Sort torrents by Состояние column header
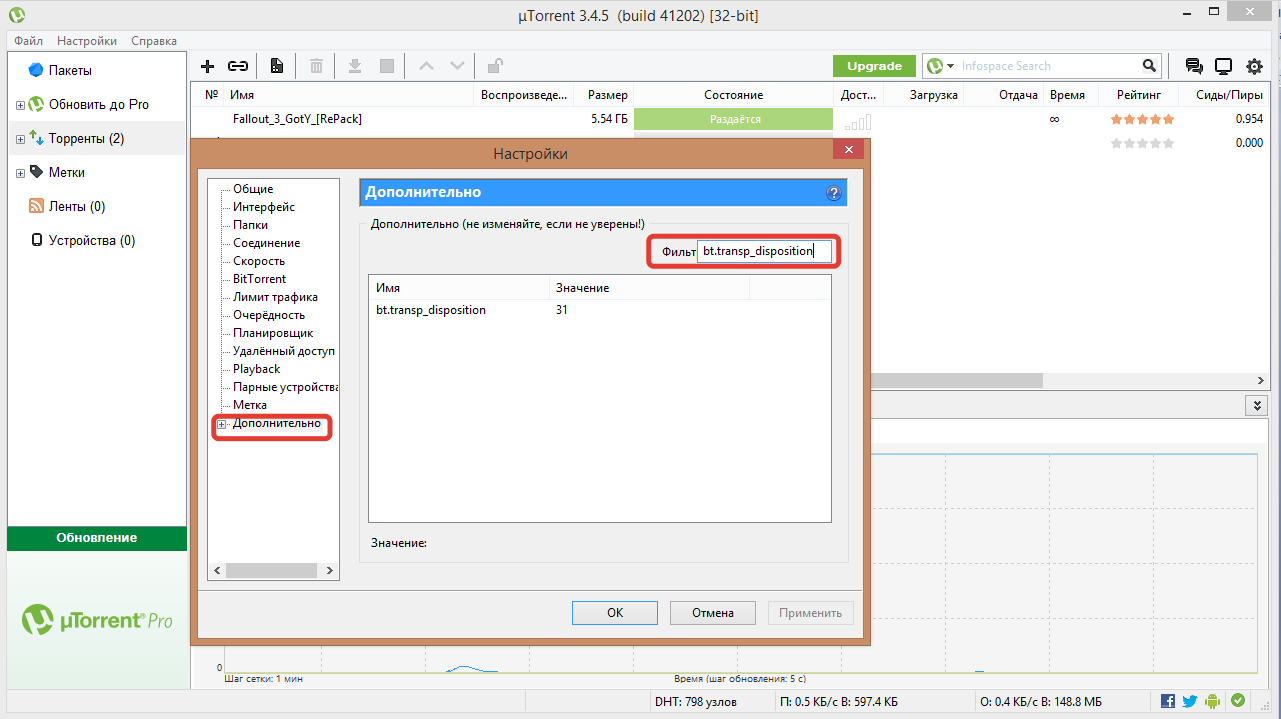The width and height of the screenshot is (1281, 719). [x=733, y=95]
